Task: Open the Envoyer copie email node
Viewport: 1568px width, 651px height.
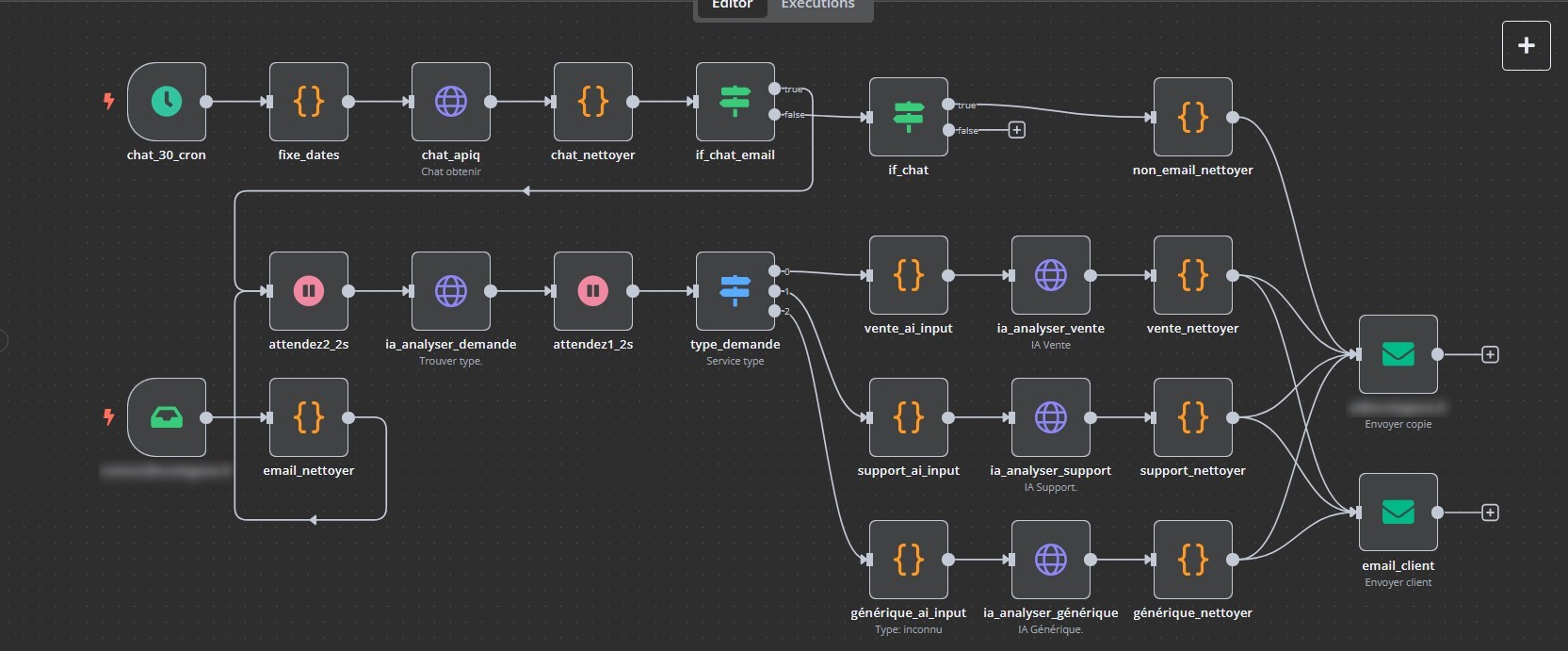Action: click(1398, 354)
